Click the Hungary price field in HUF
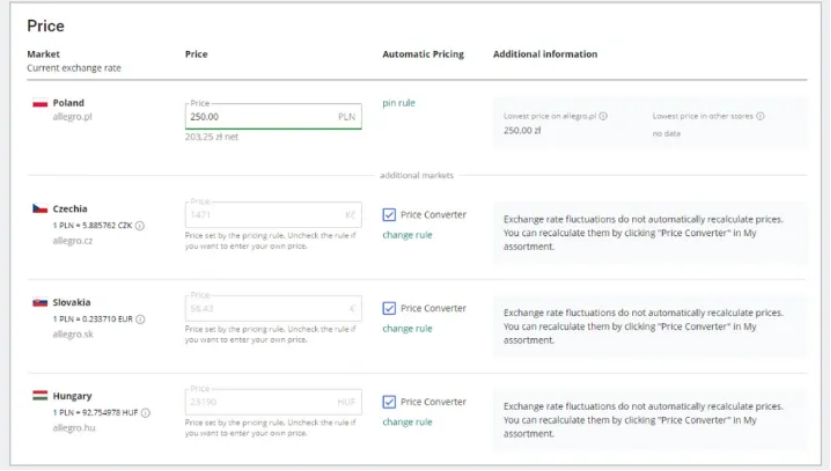The image size is (831, 471). coord(260,402)
